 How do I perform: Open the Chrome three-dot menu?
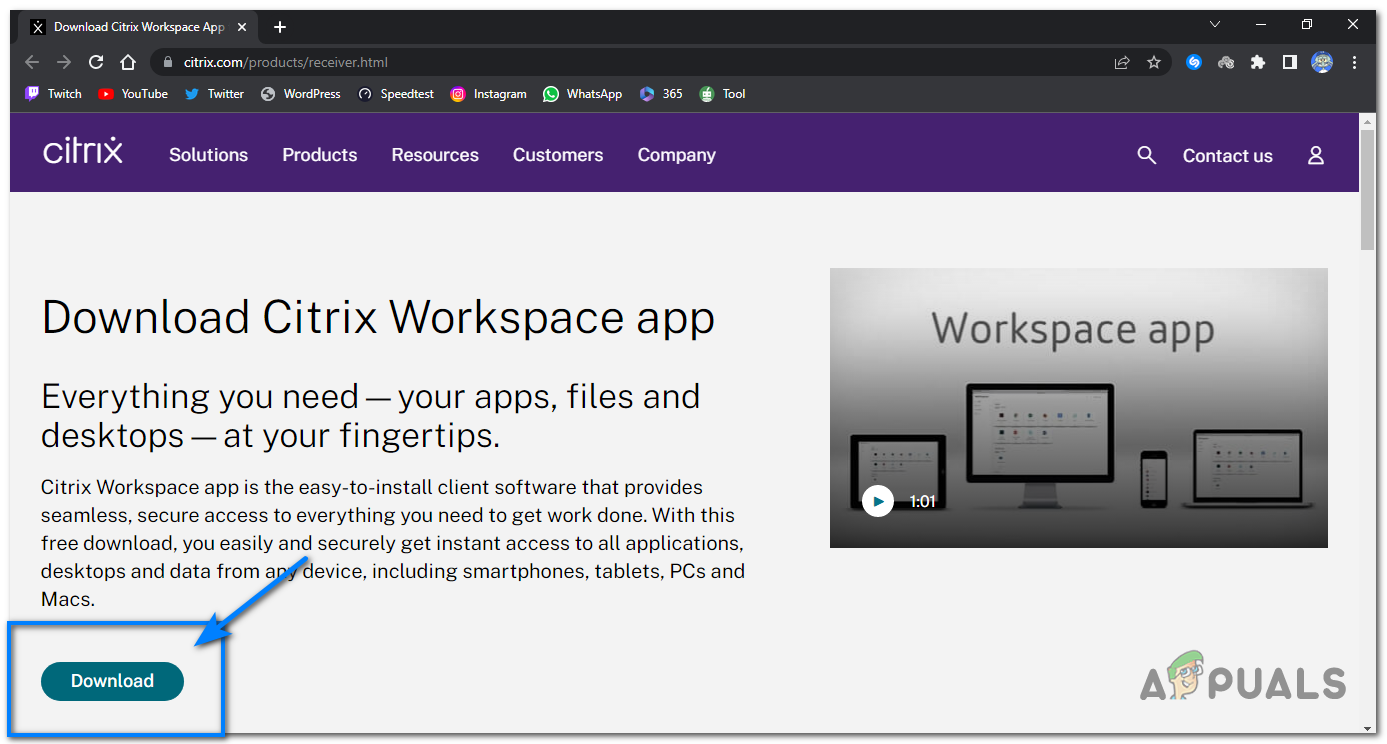[x=1356, y=62]
